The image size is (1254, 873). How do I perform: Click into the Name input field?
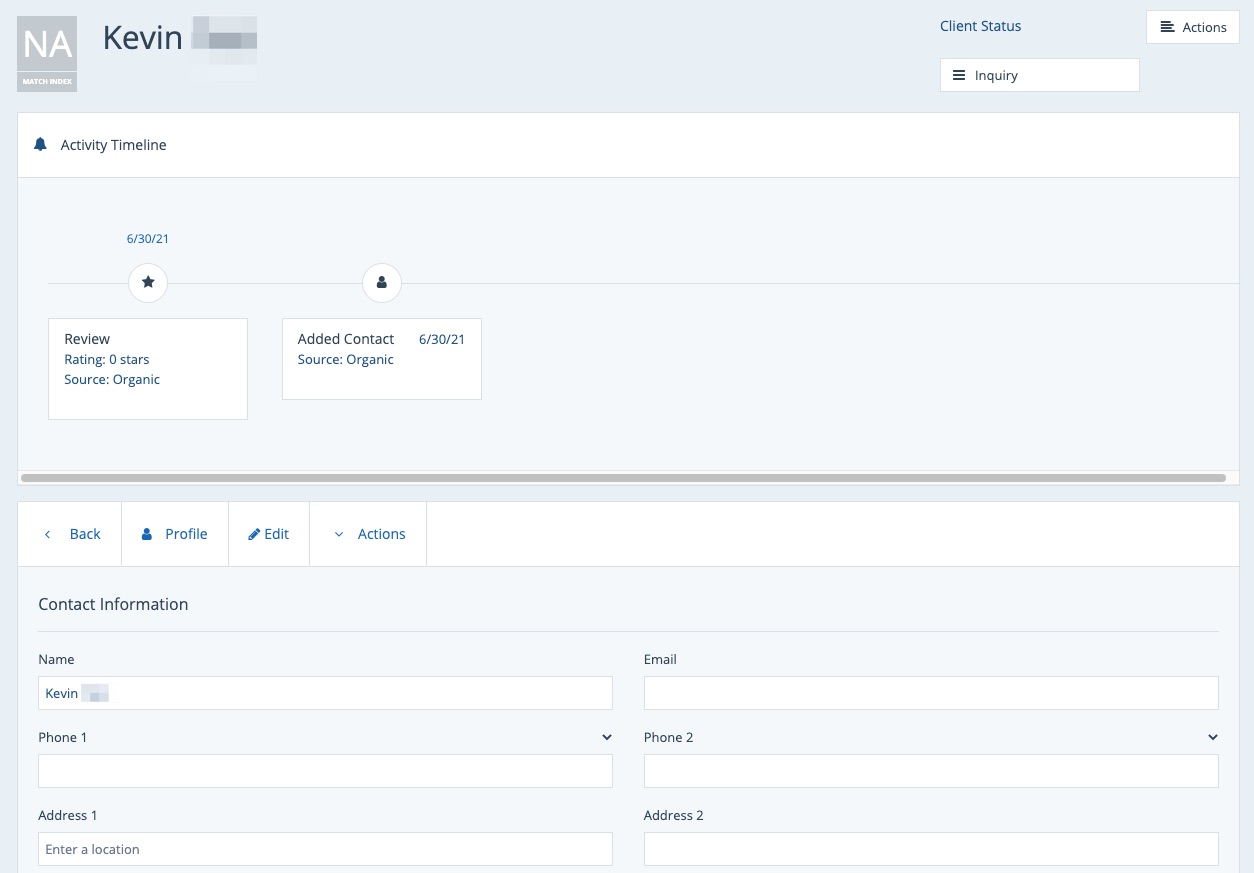coord(325,693)
